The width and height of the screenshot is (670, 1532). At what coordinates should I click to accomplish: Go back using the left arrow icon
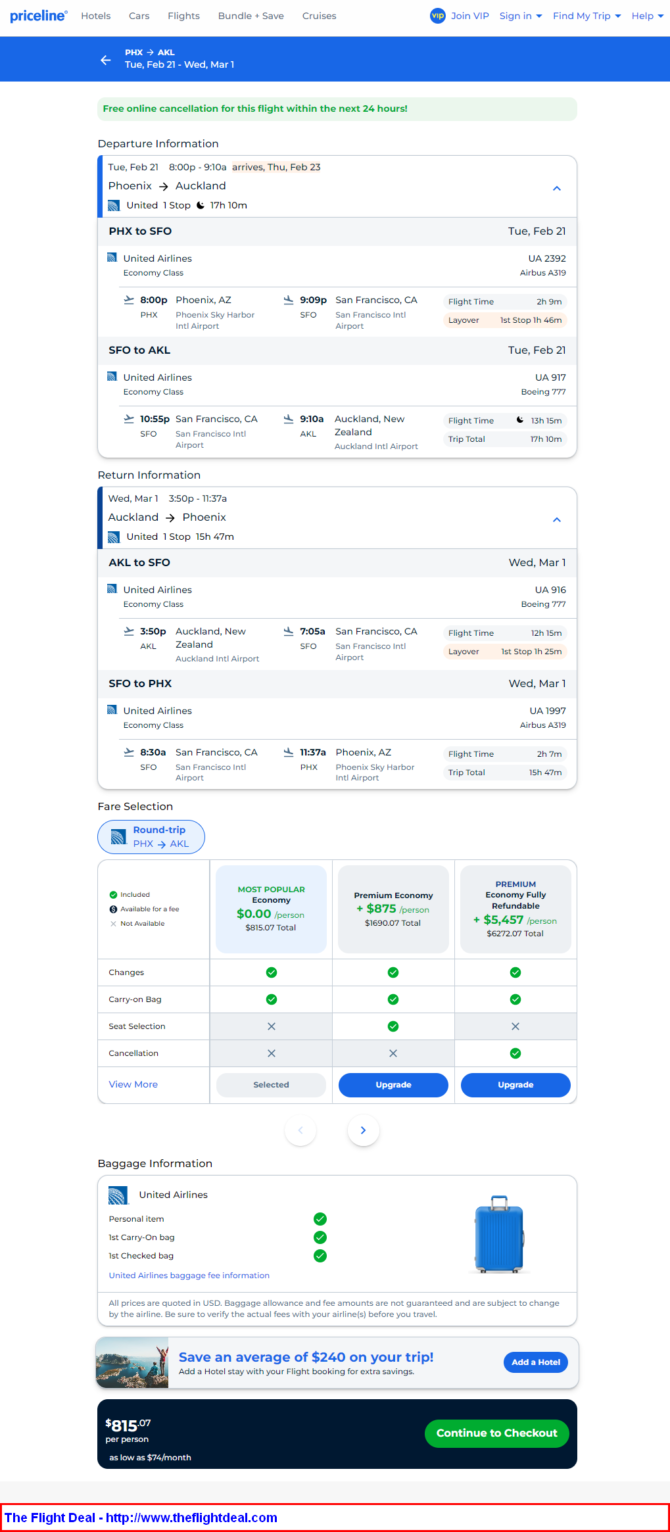pos(106,60)
